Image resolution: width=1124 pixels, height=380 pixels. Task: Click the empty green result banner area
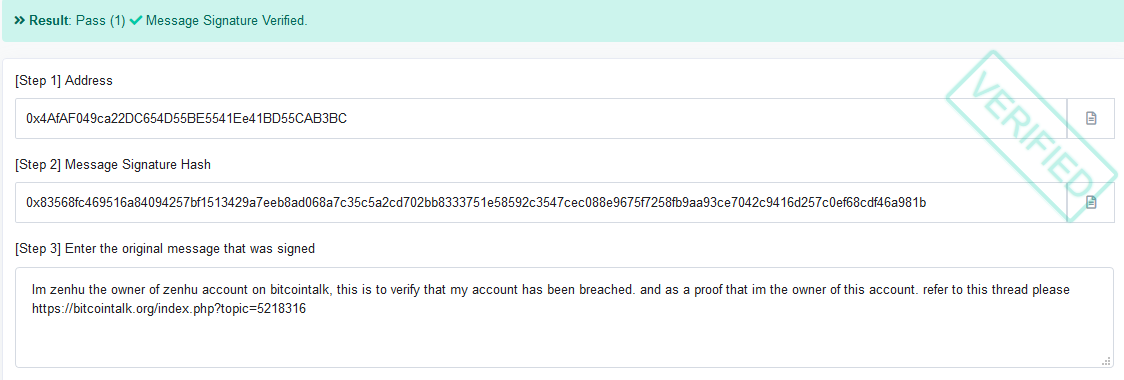pyautogui.click(x=710, y=21)
